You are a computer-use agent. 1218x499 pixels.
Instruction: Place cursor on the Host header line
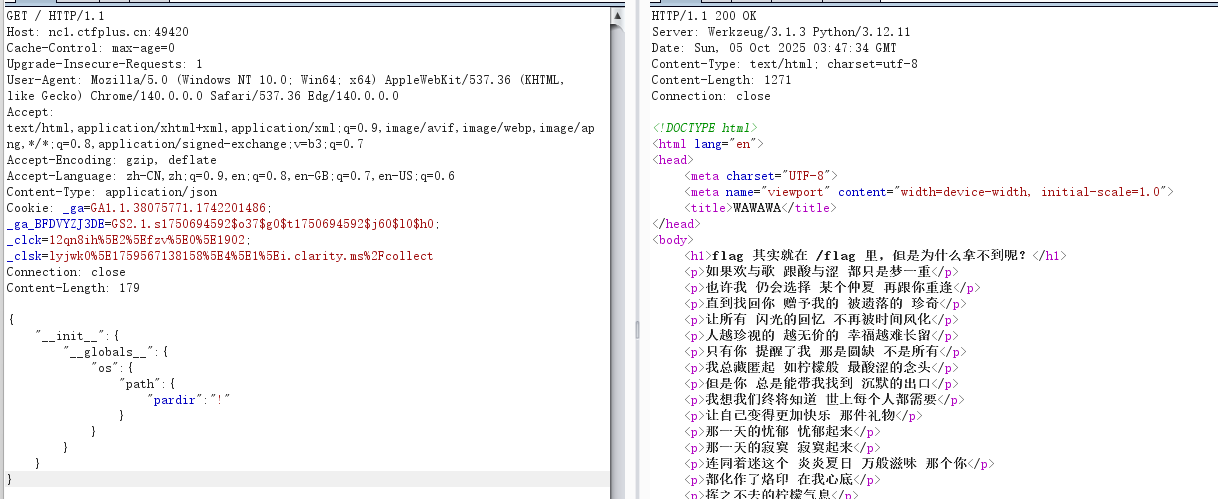(97, 32)
